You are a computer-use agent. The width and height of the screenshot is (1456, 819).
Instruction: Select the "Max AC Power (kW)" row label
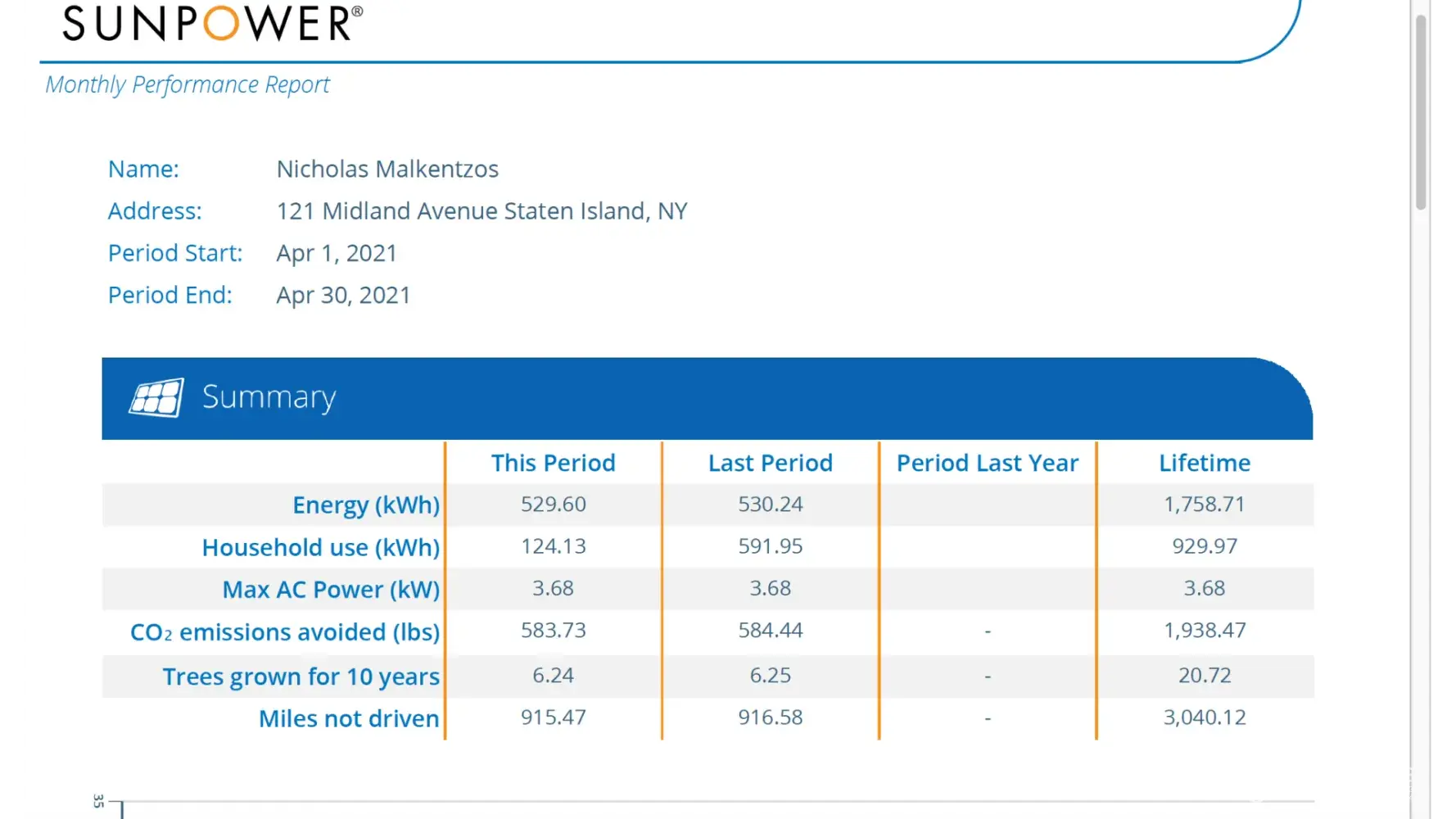(x=331, y=590)
